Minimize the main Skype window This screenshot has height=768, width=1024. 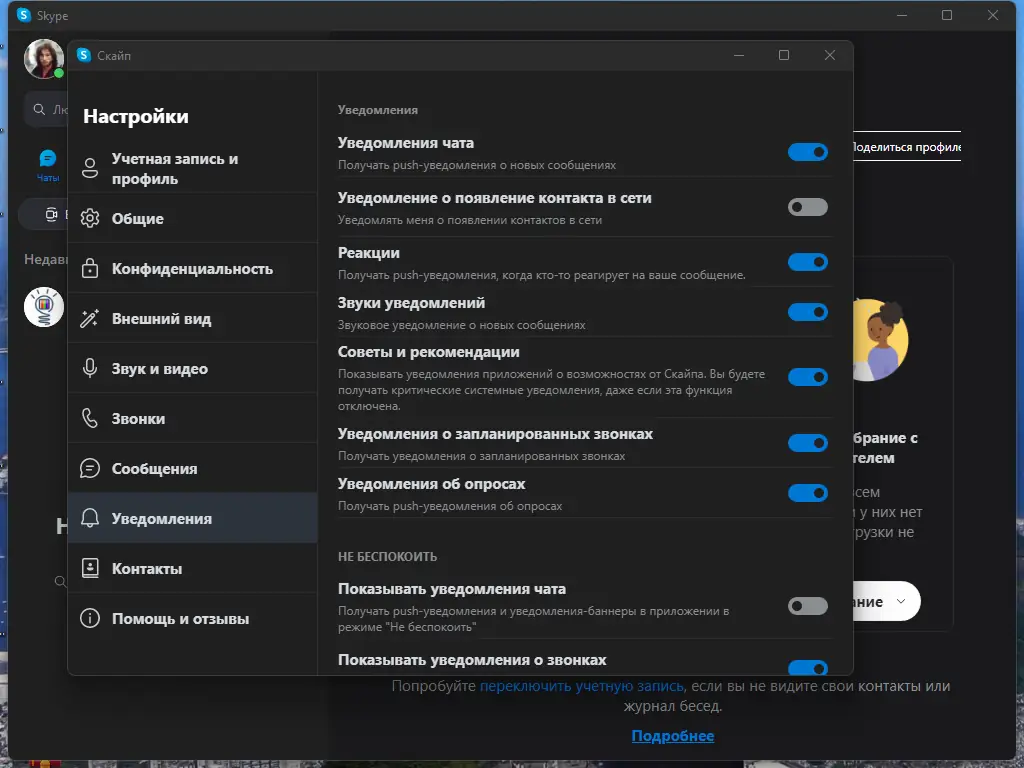(902, 15)
